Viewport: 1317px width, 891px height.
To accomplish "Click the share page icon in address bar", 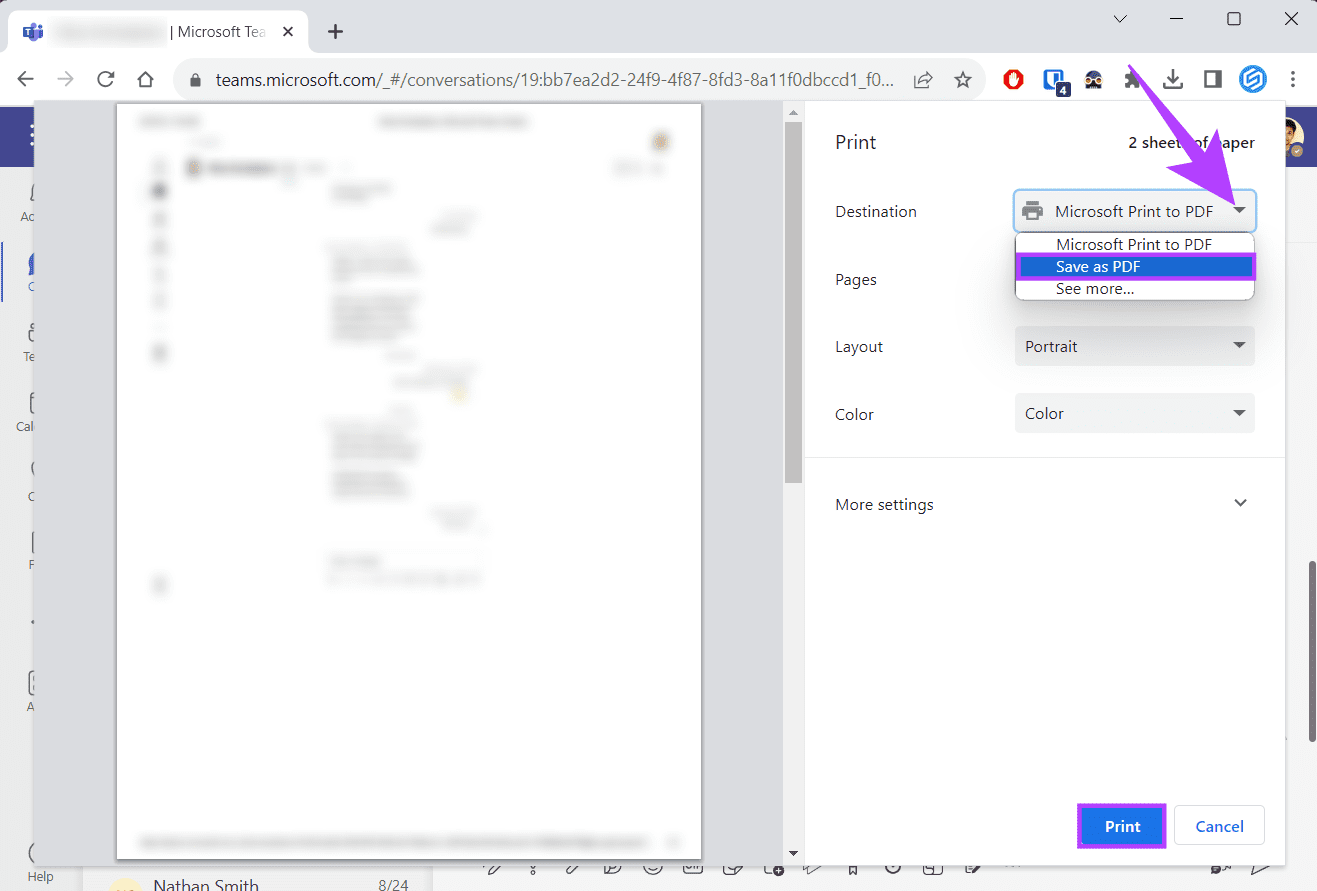I will [924, 79].
